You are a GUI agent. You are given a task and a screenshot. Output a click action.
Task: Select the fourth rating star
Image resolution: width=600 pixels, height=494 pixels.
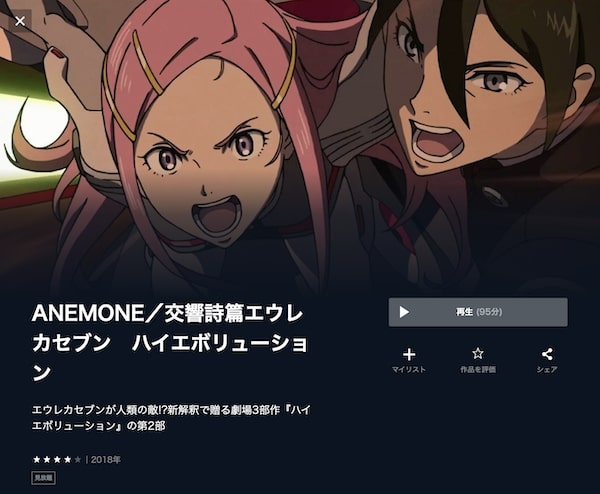coord(68,459)
